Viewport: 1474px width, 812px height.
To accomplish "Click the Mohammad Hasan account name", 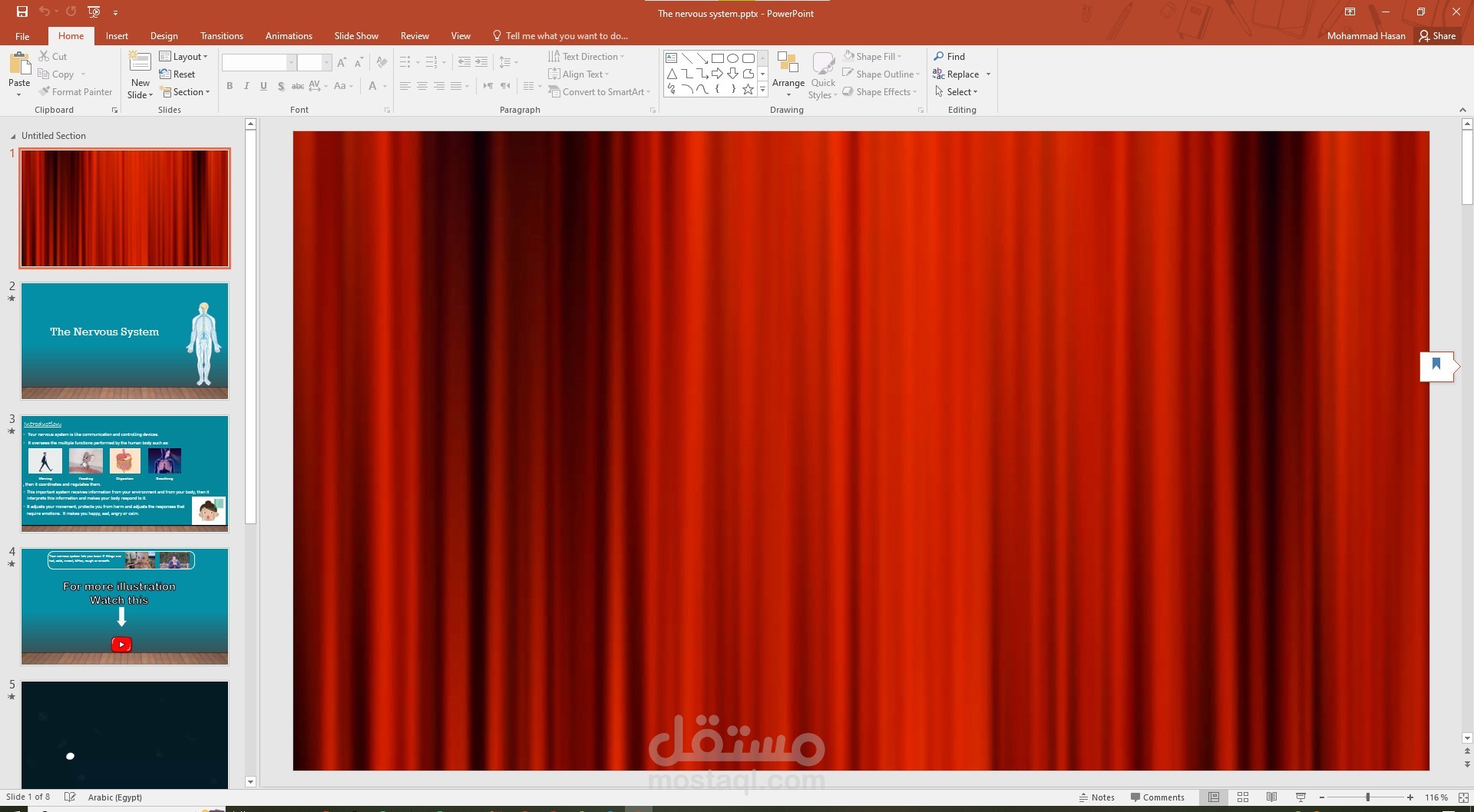I will [1367, 35].
